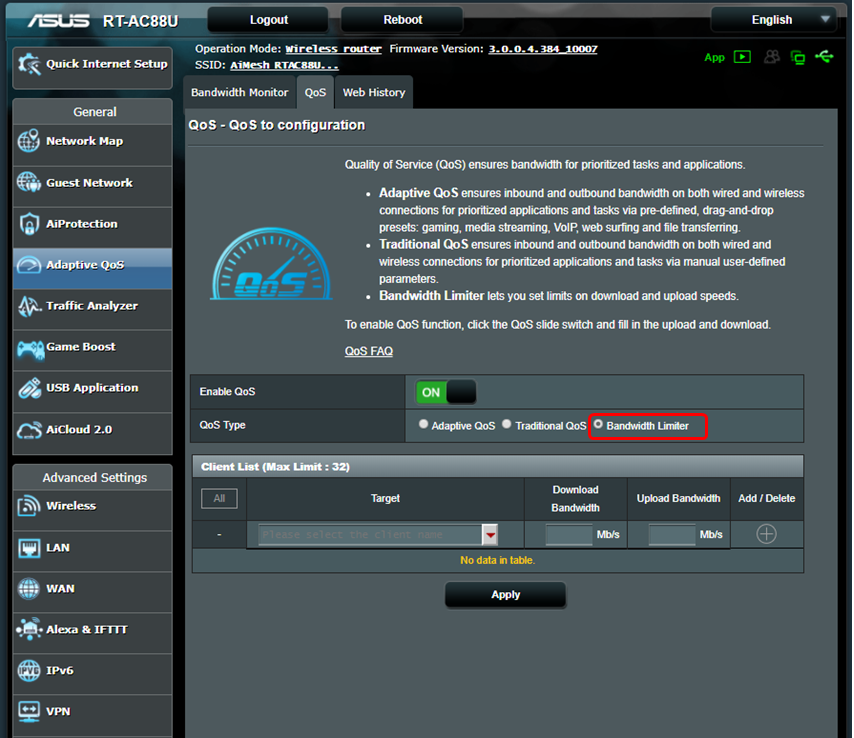The width and height of the screenshot is (854, 738).
Task: Click the Alexa & IFTTT icon
Action: (x=29, y=629)
